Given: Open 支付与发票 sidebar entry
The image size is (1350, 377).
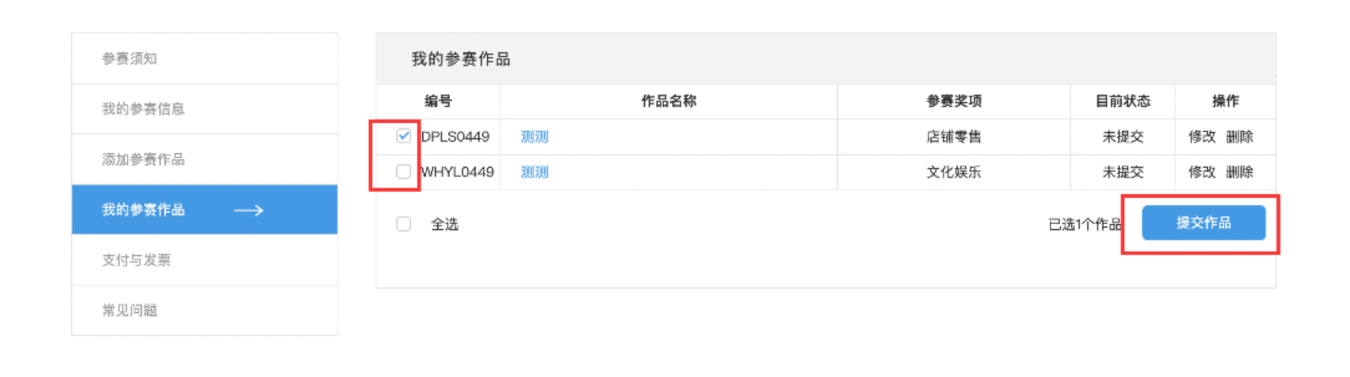Looking at the screenshot, I should [204, 260].
